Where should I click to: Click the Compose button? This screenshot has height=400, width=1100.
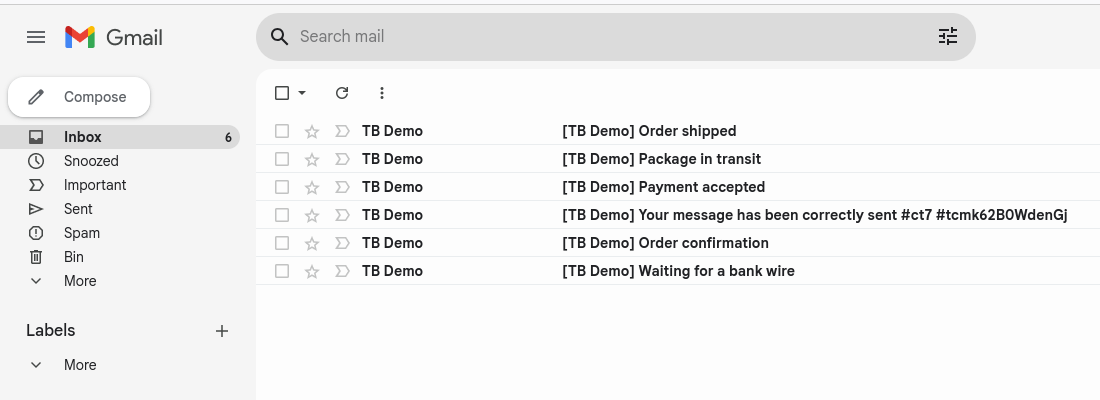(x=79, y=97)
